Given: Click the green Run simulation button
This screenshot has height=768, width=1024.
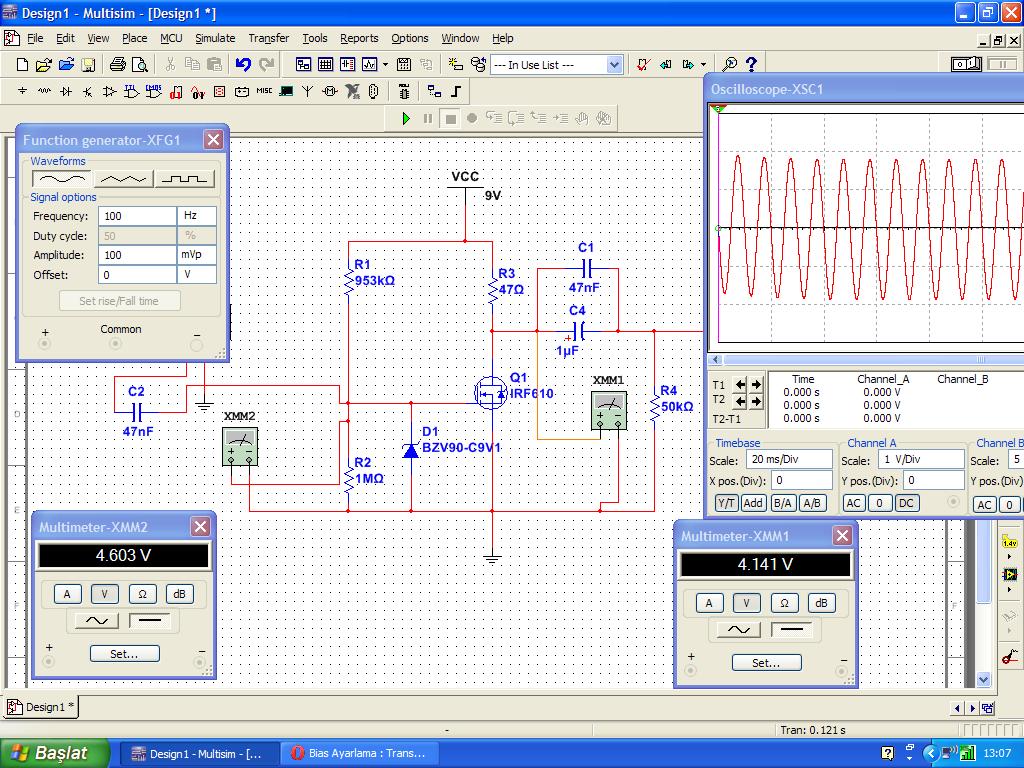Looking at the screenshot, I should 406,118.
